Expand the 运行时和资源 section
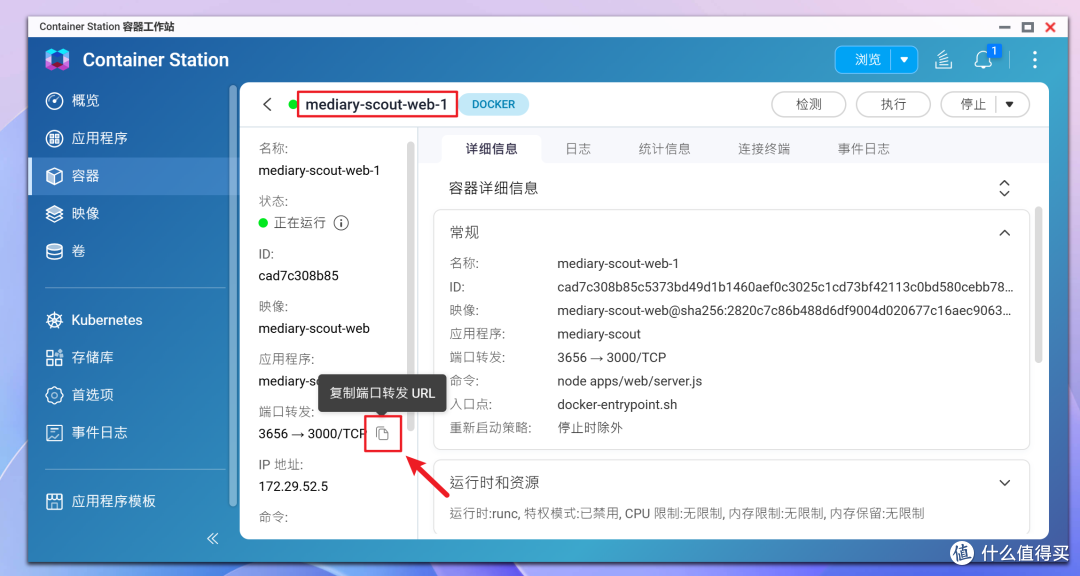 [1005, 483]
